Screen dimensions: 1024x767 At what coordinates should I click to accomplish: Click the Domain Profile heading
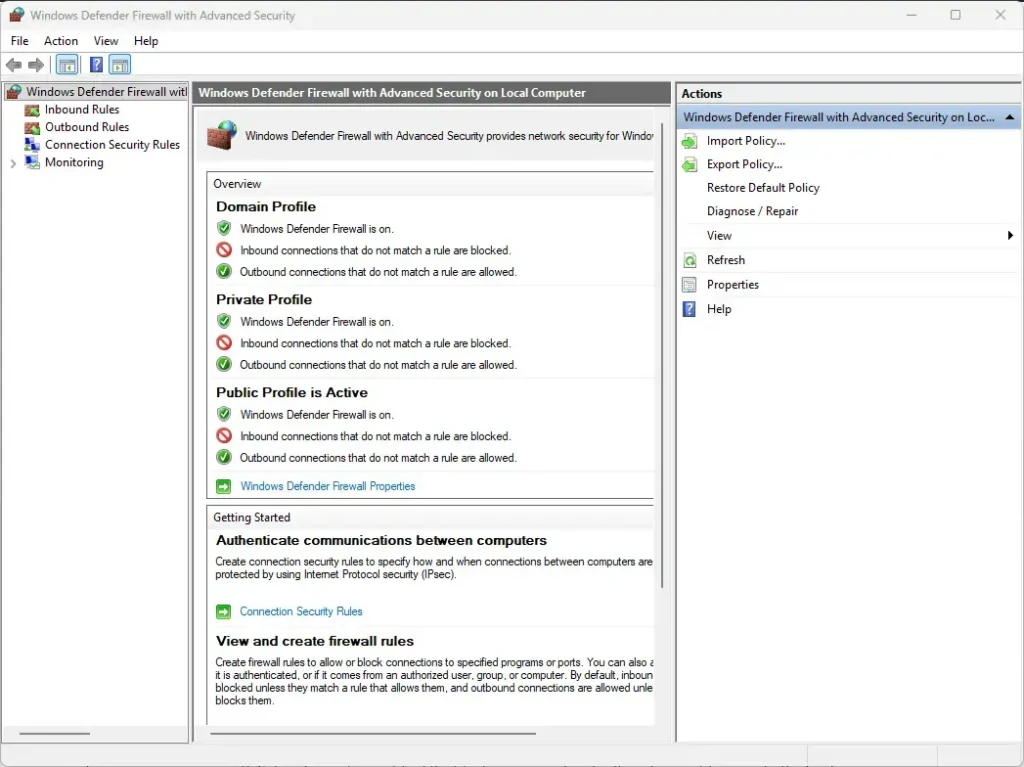266,207
